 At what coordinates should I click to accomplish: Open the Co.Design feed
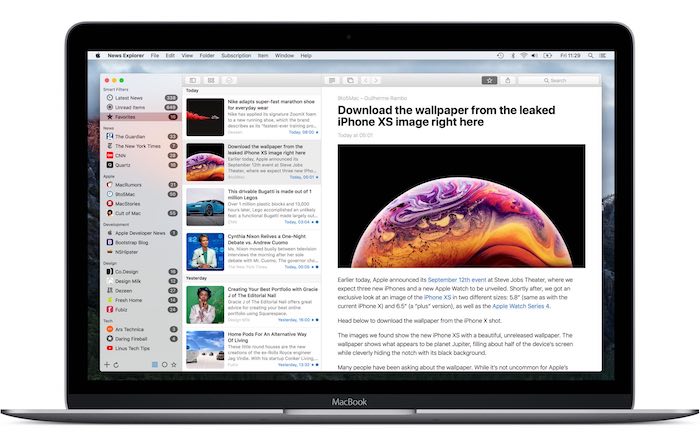click(141, 271)
